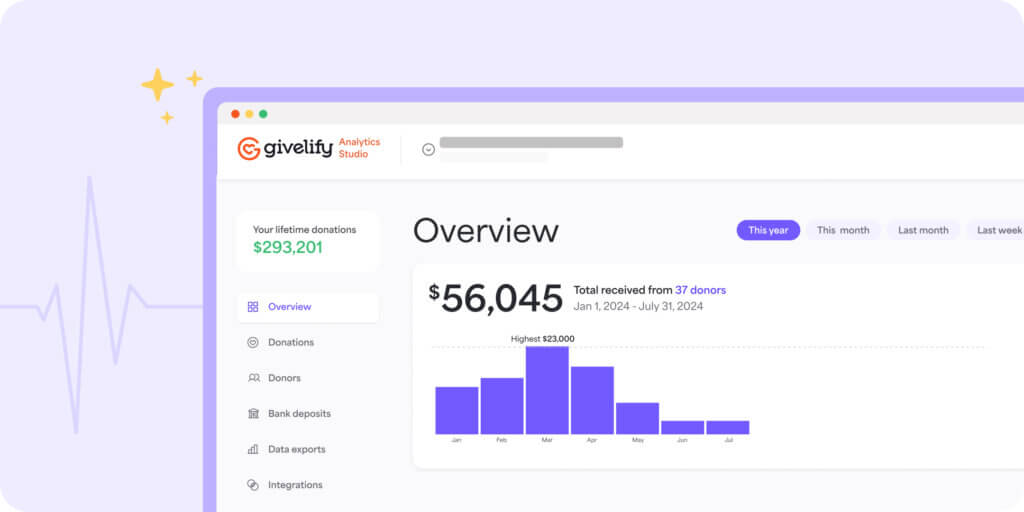Switch range to This month
The image size is (1024, 512).
tap(843, 230)
